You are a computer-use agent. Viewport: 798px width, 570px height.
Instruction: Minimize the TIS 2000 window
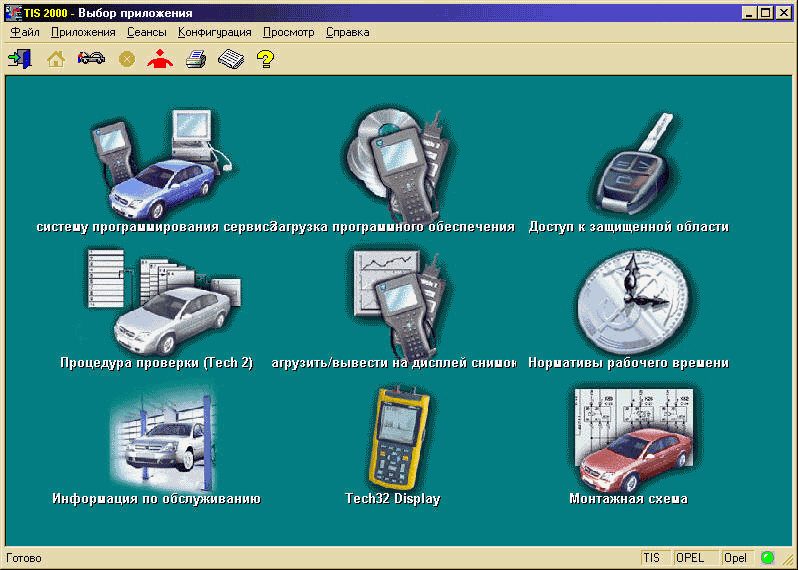(x=749, y=13)
